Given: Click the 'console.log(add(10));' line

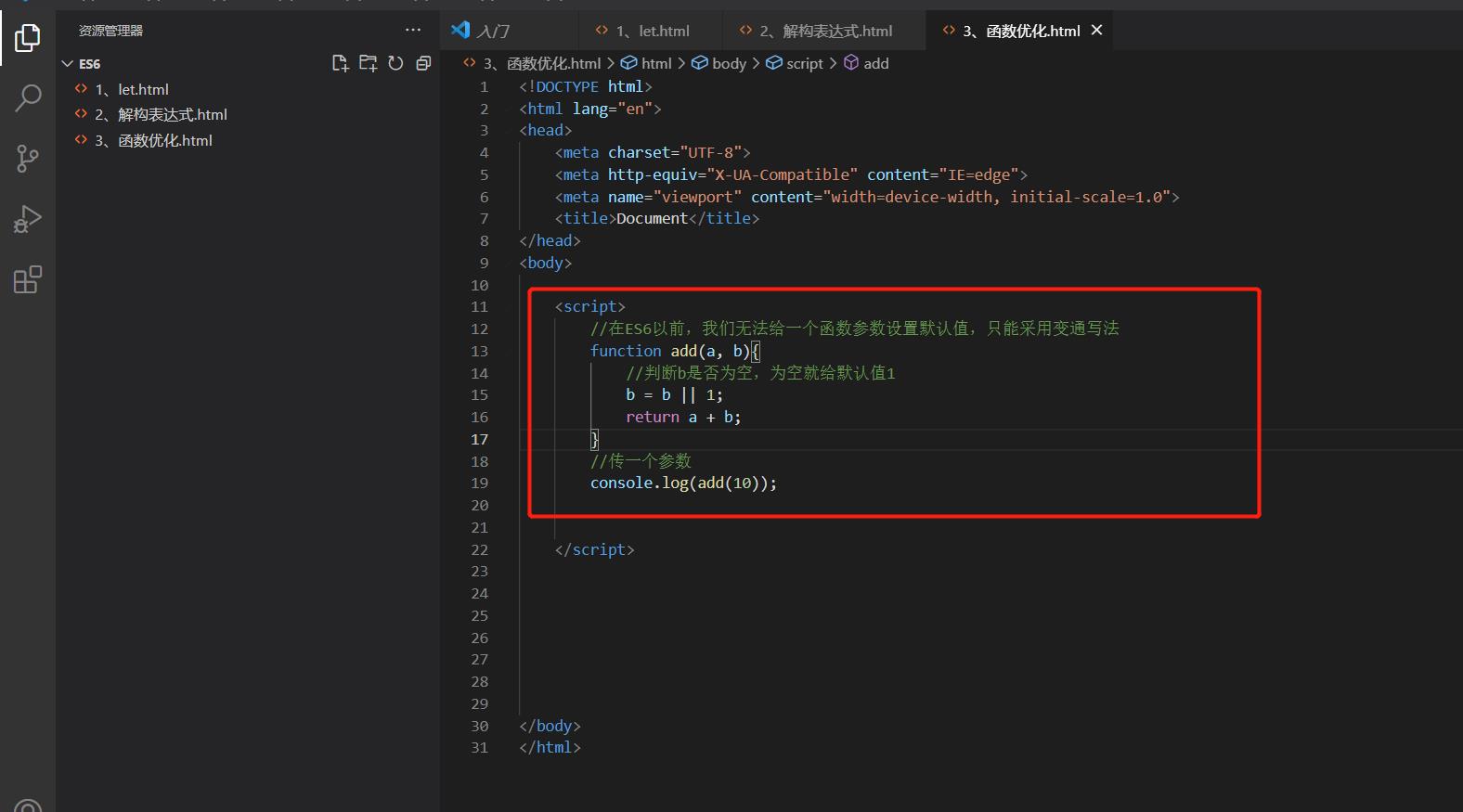Looking at the screenshot, I should click(683, 483).
